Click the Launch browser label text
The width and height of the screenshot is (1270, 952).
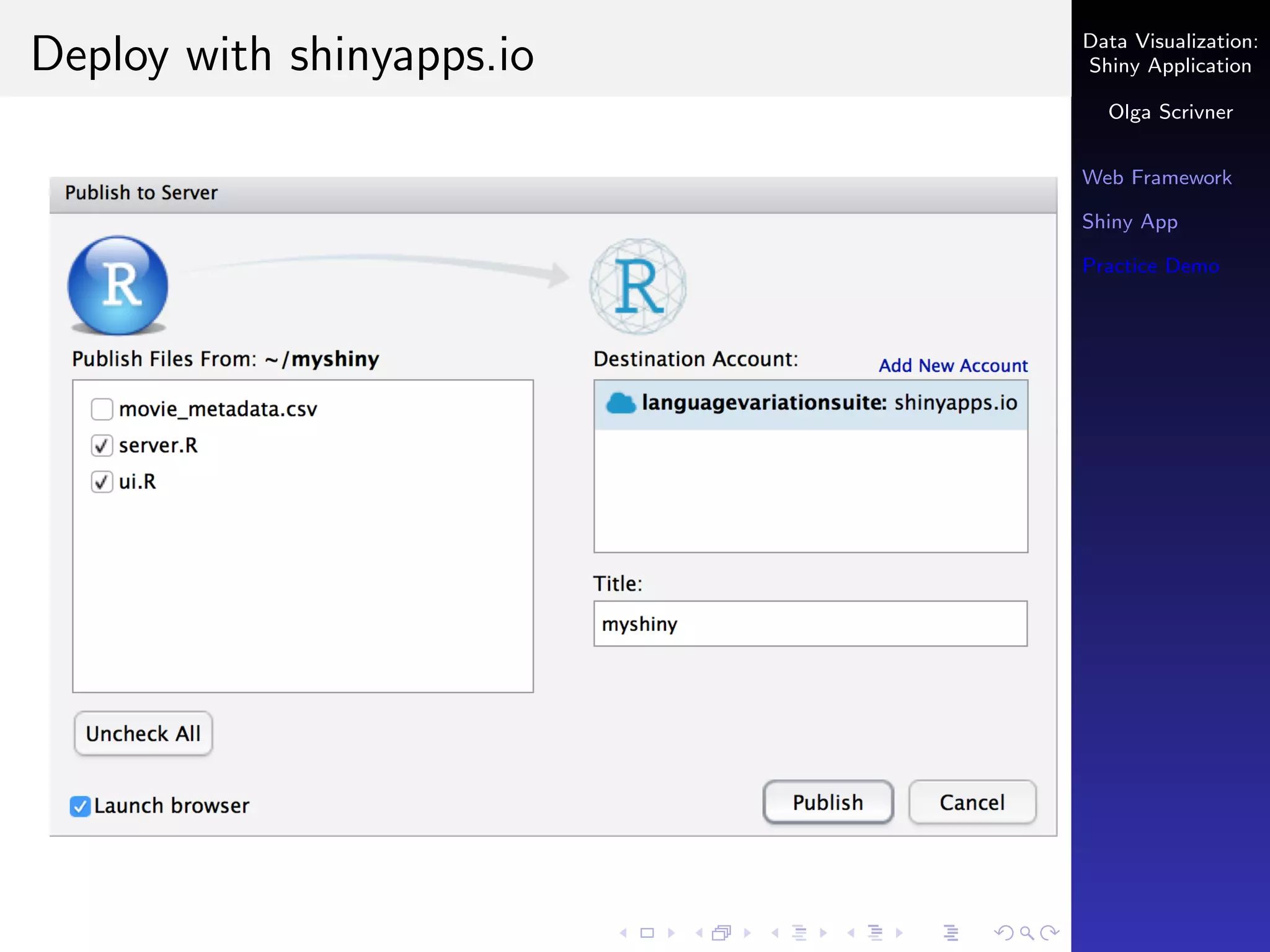[x=172, y=806]
